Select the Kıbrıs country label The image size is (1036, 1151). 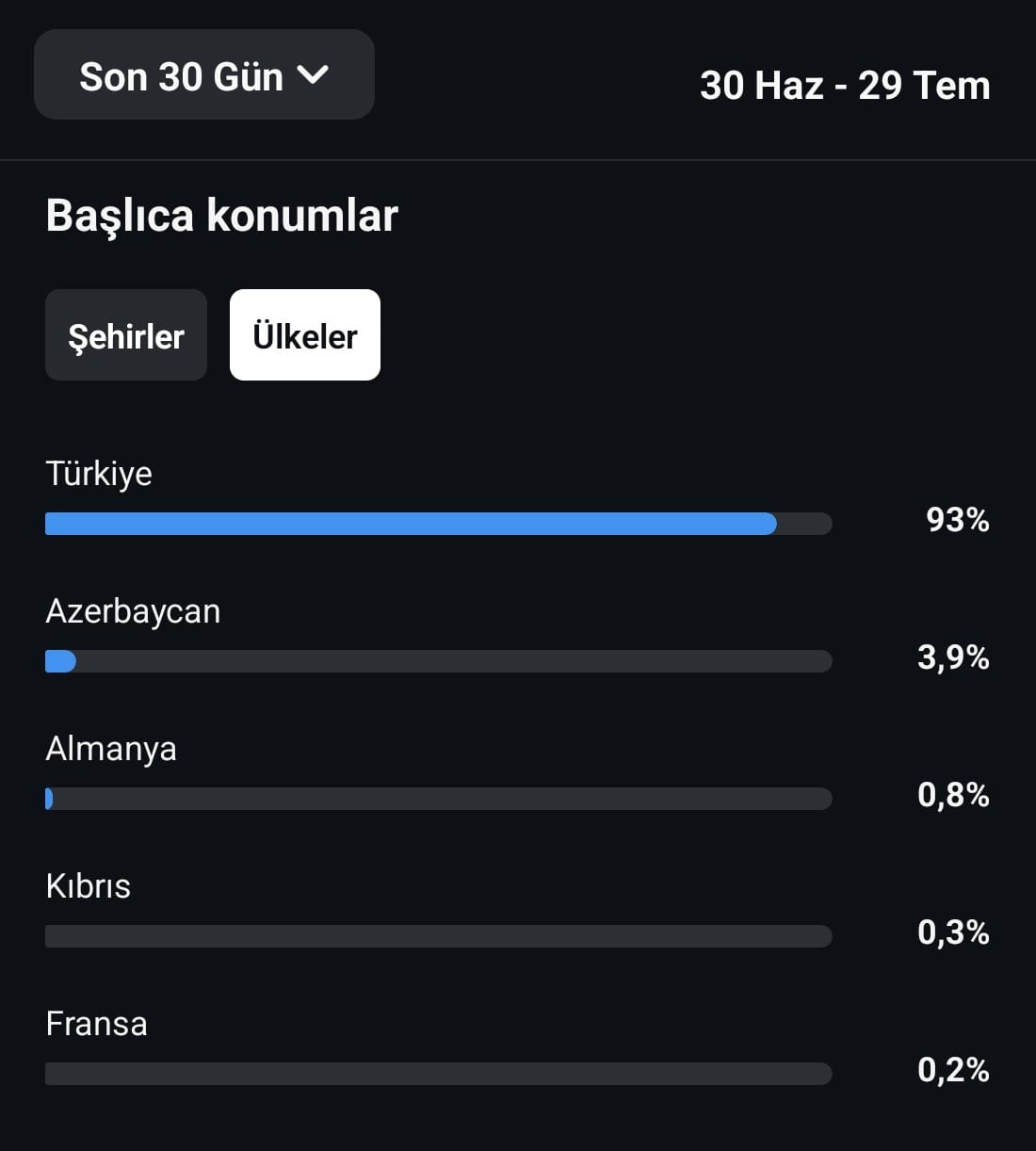point(89,886)
